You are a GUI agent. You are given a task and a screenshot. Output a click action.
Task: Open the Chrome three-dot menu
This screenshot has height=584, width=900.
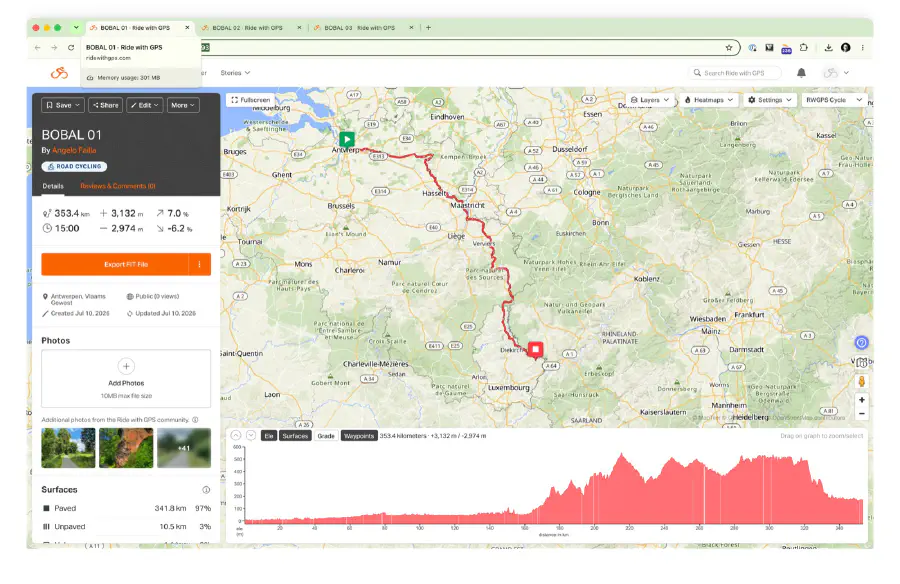coord(863,48)
